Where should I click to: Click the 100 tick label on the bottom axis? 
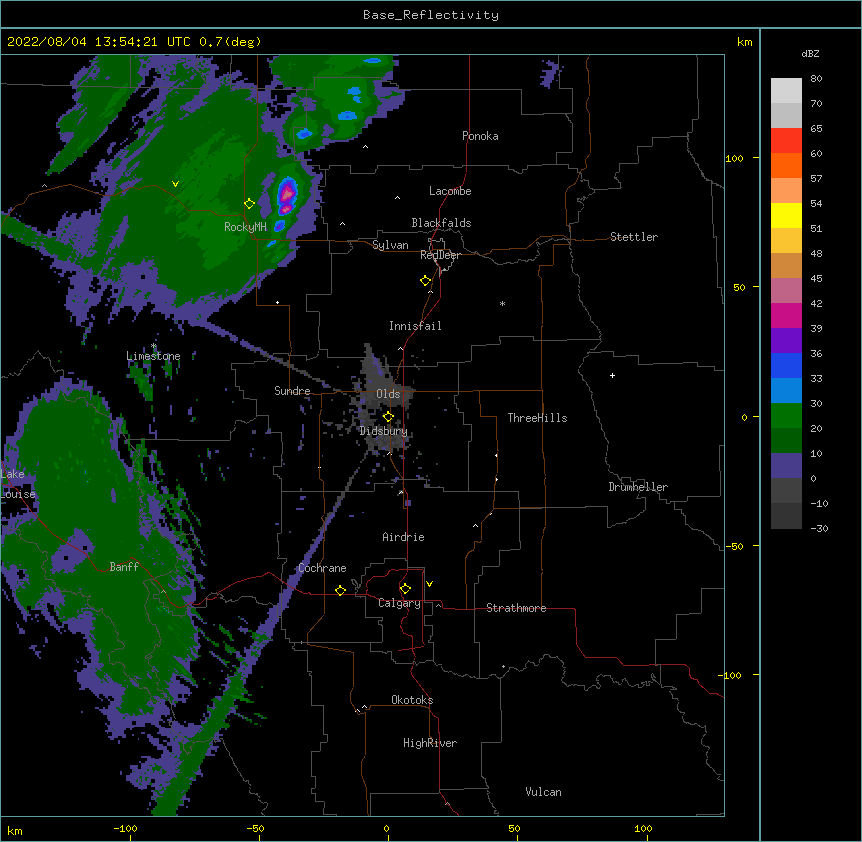643,828
